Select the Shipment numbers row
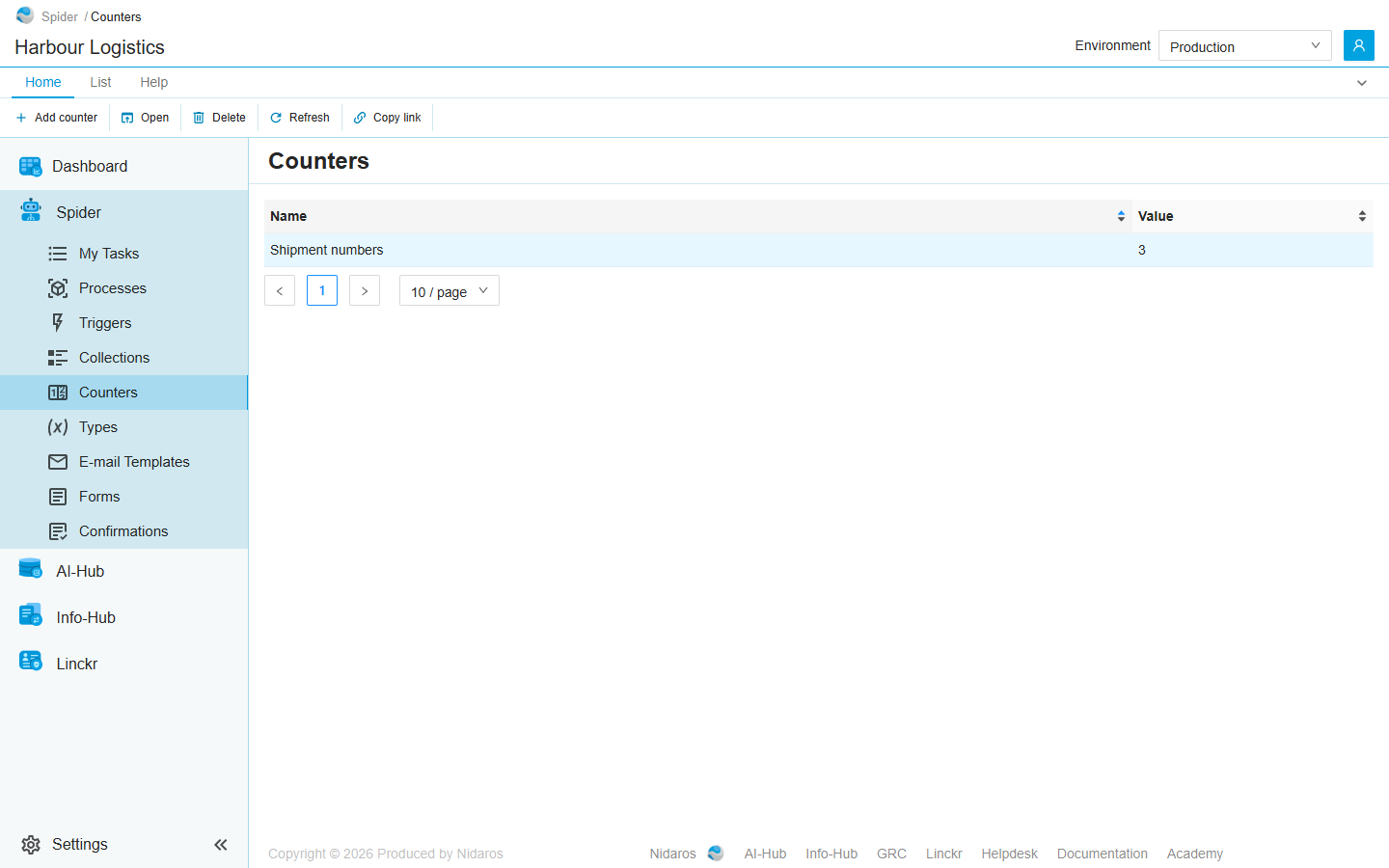1389x868 pixels. pyautogui.click(x=819, y=250)
